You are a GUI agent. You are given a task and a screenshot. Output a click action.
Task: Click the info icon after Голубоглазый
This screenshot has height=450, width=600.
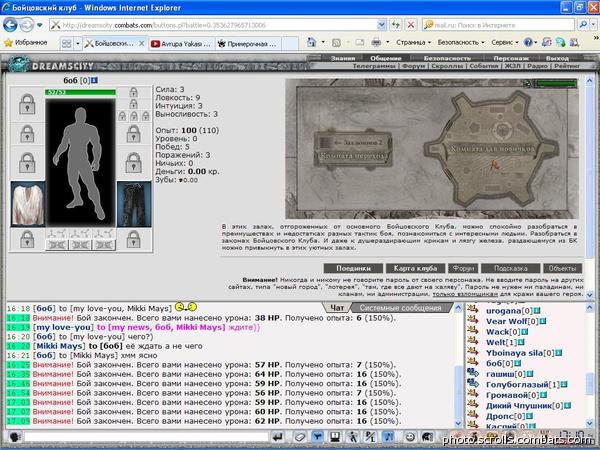(564, 385)
